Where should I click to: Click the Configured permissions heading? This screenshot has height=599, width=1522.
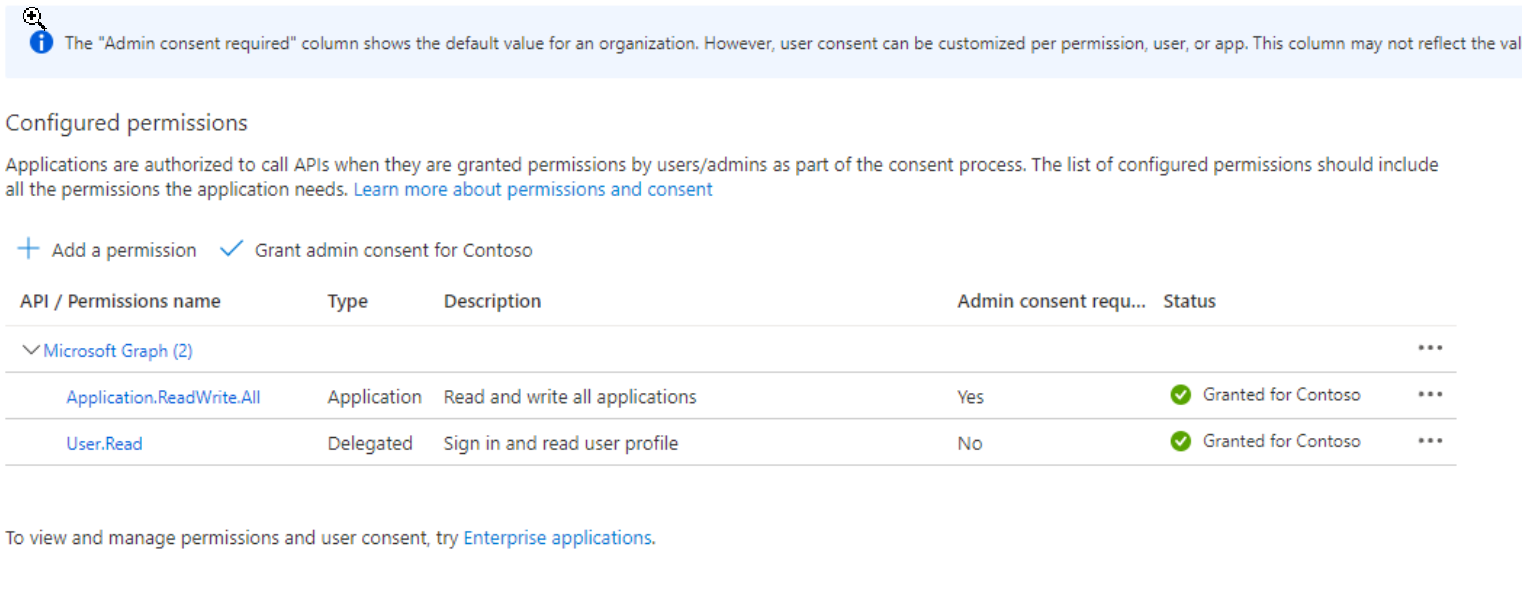[x=126, y=123]
